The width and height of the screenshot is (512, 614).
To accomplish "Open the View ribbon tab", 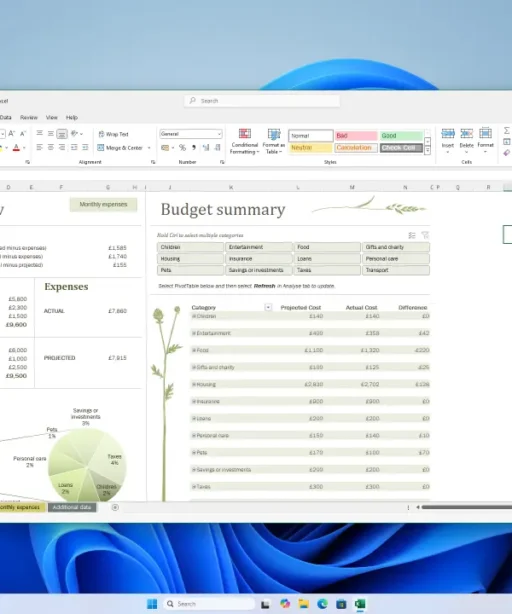I will coord(52,117).
